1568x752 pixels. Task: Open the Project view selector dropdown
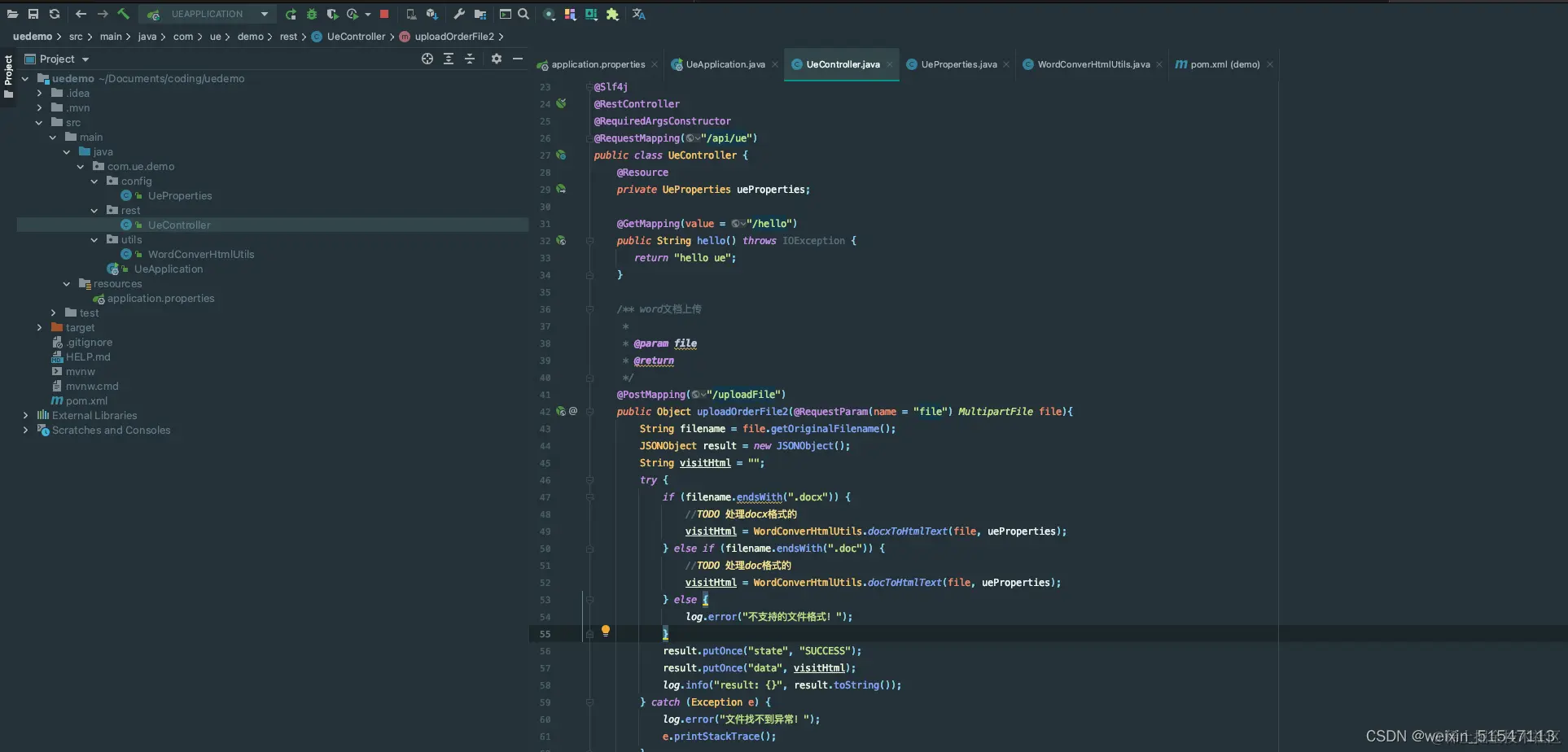57,59
